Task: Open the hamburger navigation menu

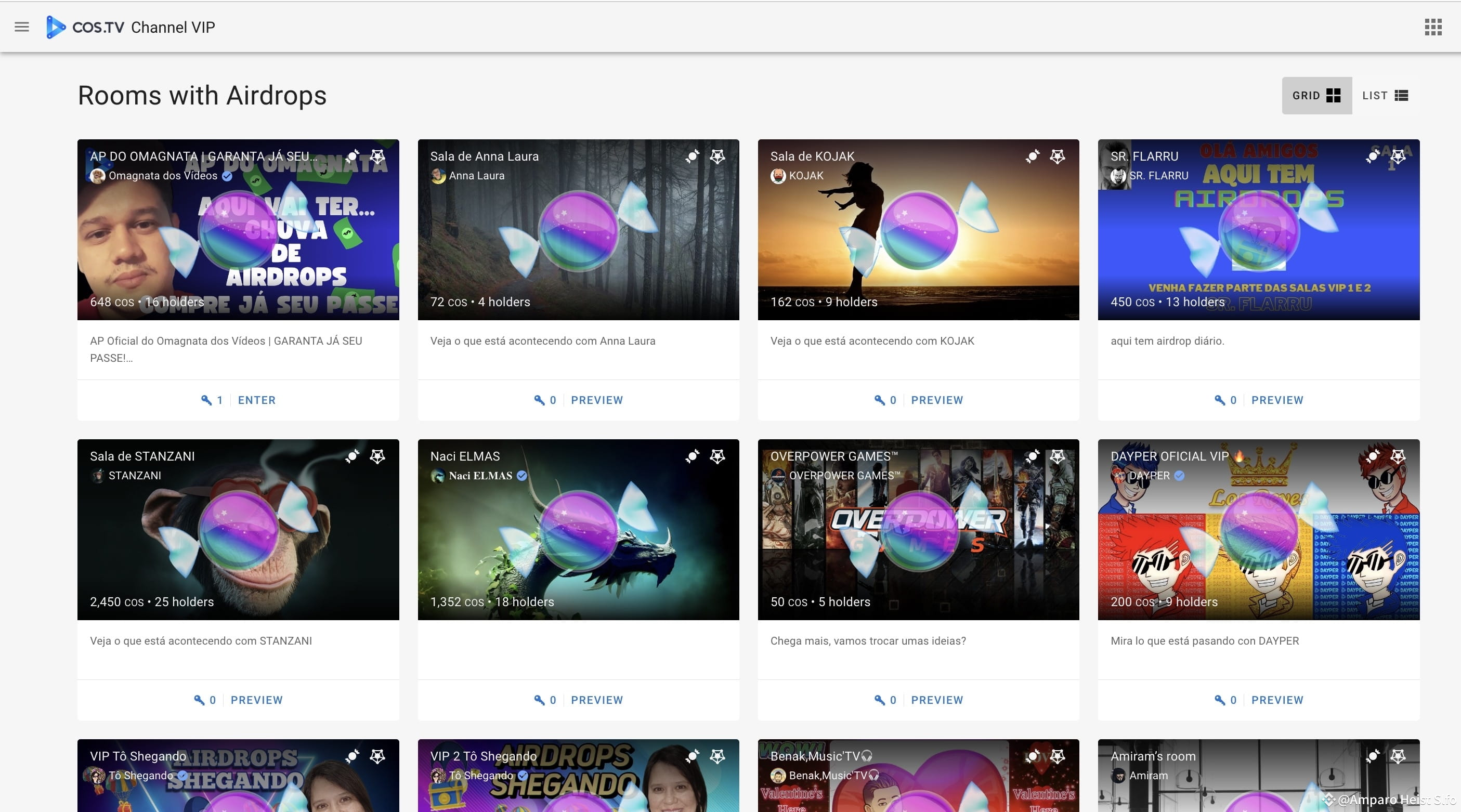Action: [21, 27]
